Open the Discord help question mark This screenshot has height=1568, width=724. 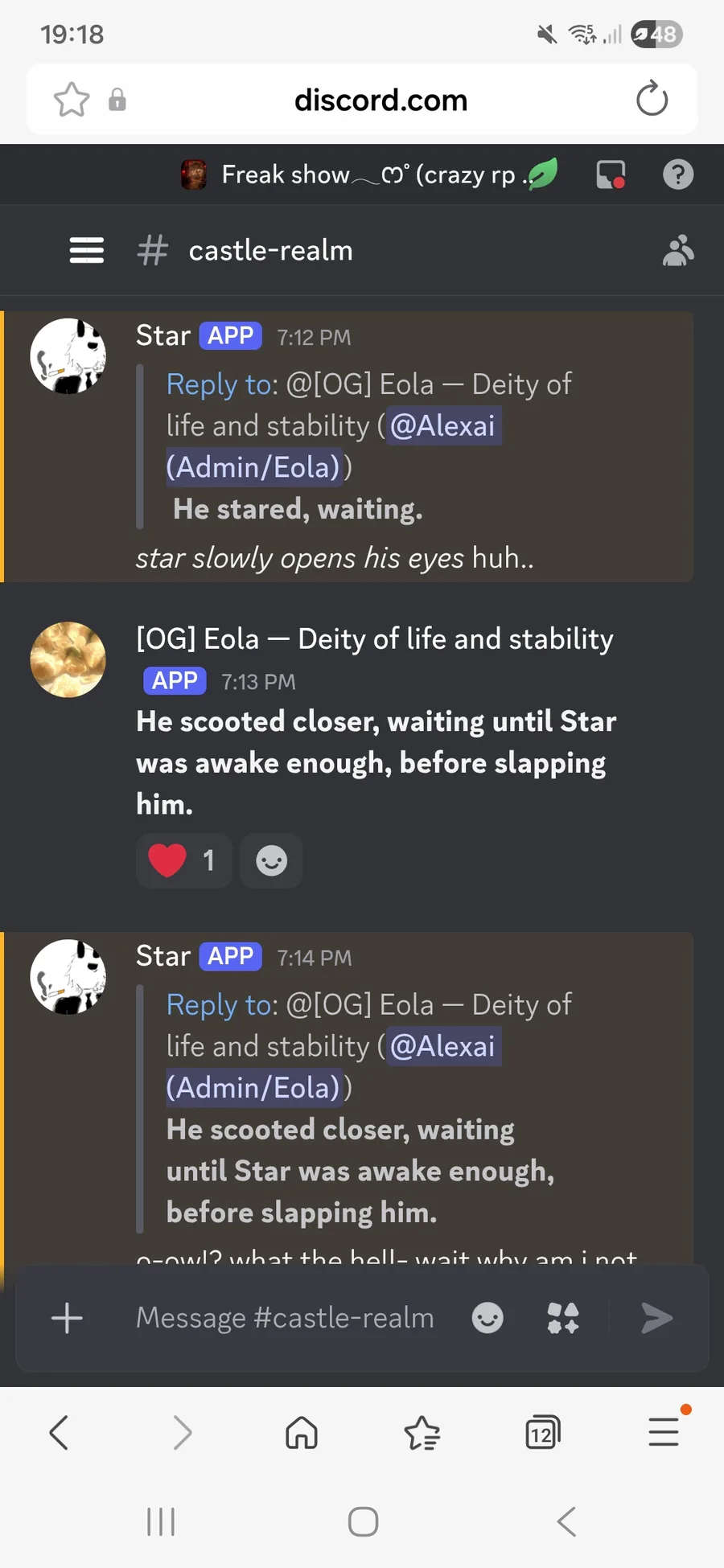[678, 174]
